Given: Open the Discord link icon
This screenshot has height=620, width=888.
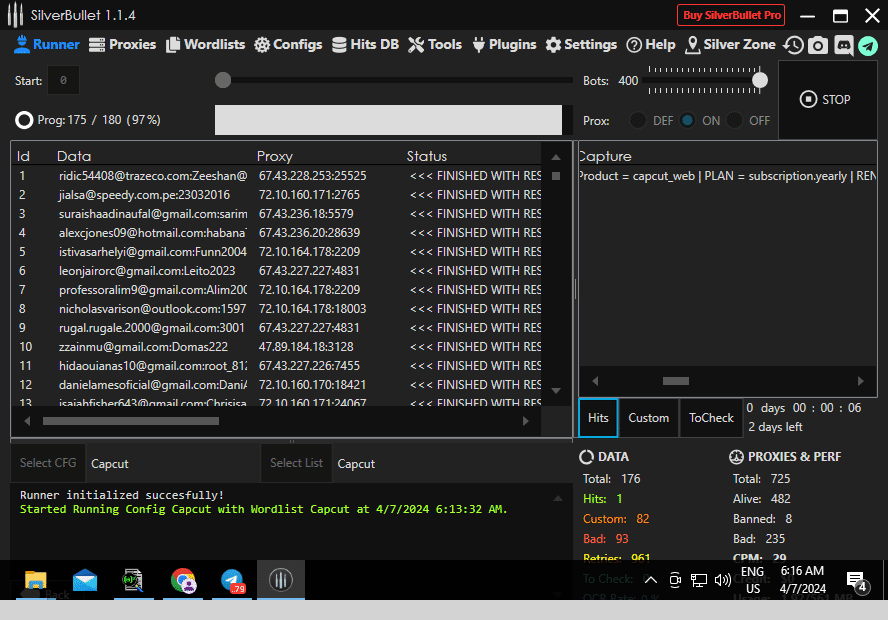Looking at the screenshot, I should [x=843, y=45].
